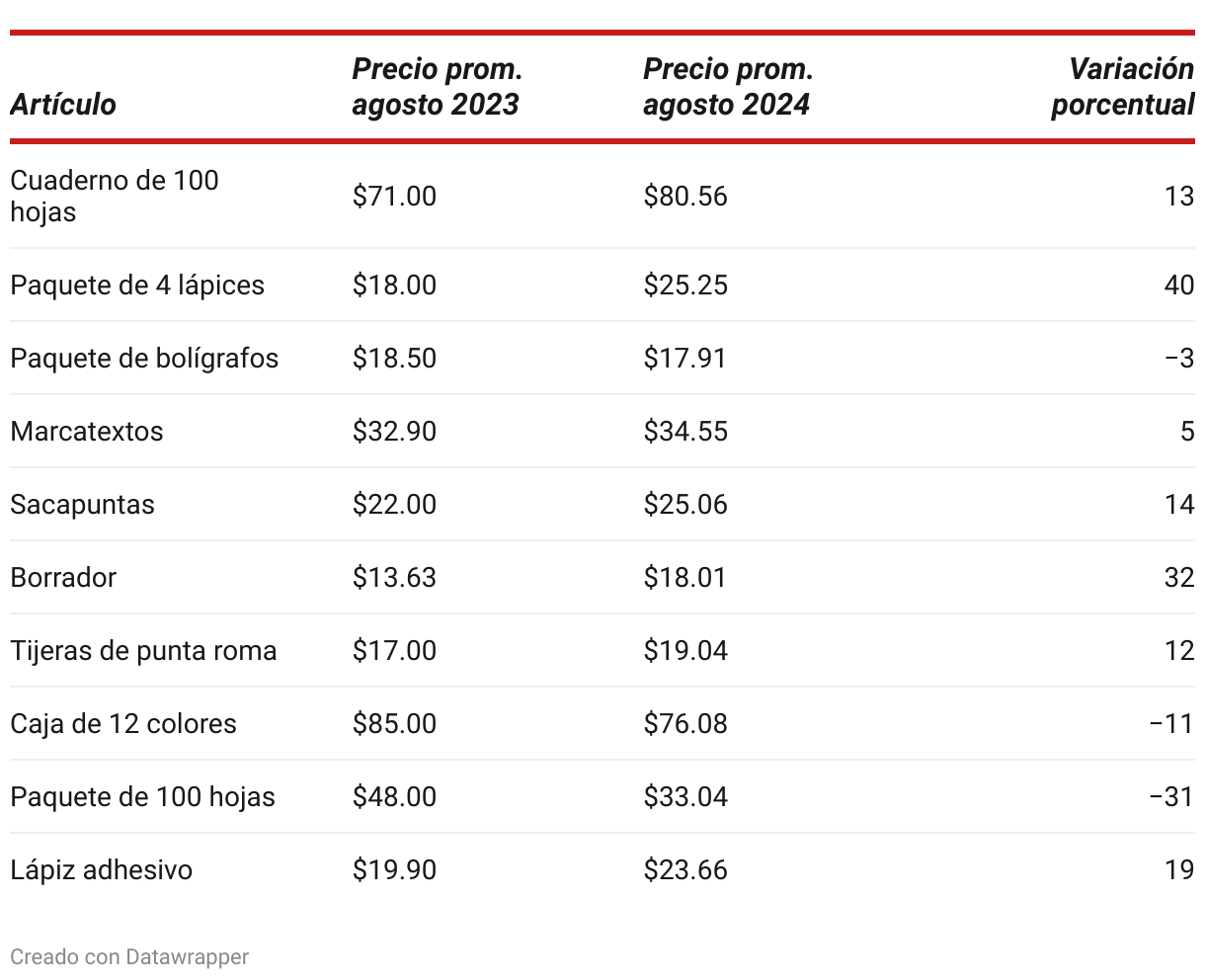Click the Borrador row label
This screenshot has height=980, width=1205.
63,577
